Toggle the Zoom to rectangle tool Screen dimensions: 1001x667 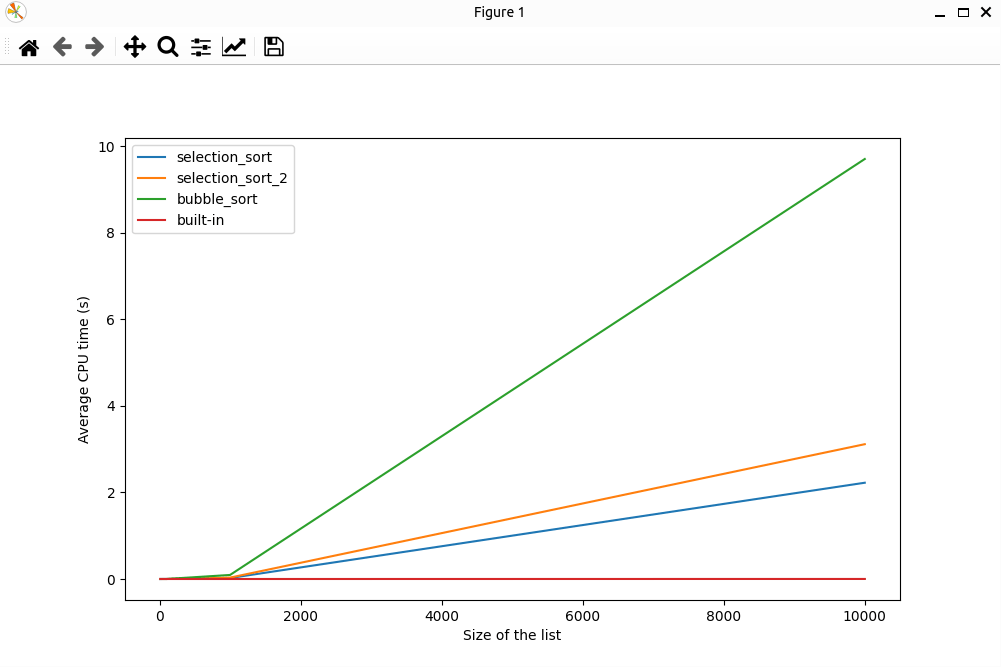168,47
